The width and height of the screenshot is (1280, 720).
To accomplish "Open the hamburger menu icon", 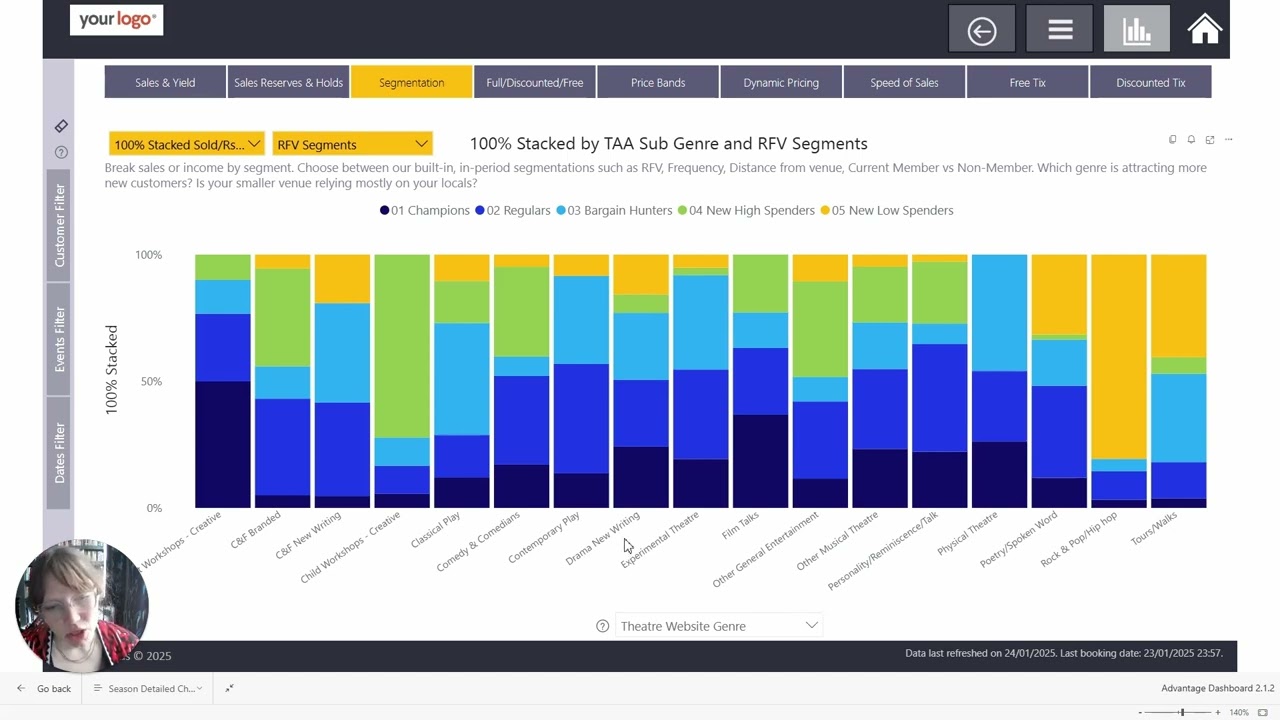I will pos(1060,30).
